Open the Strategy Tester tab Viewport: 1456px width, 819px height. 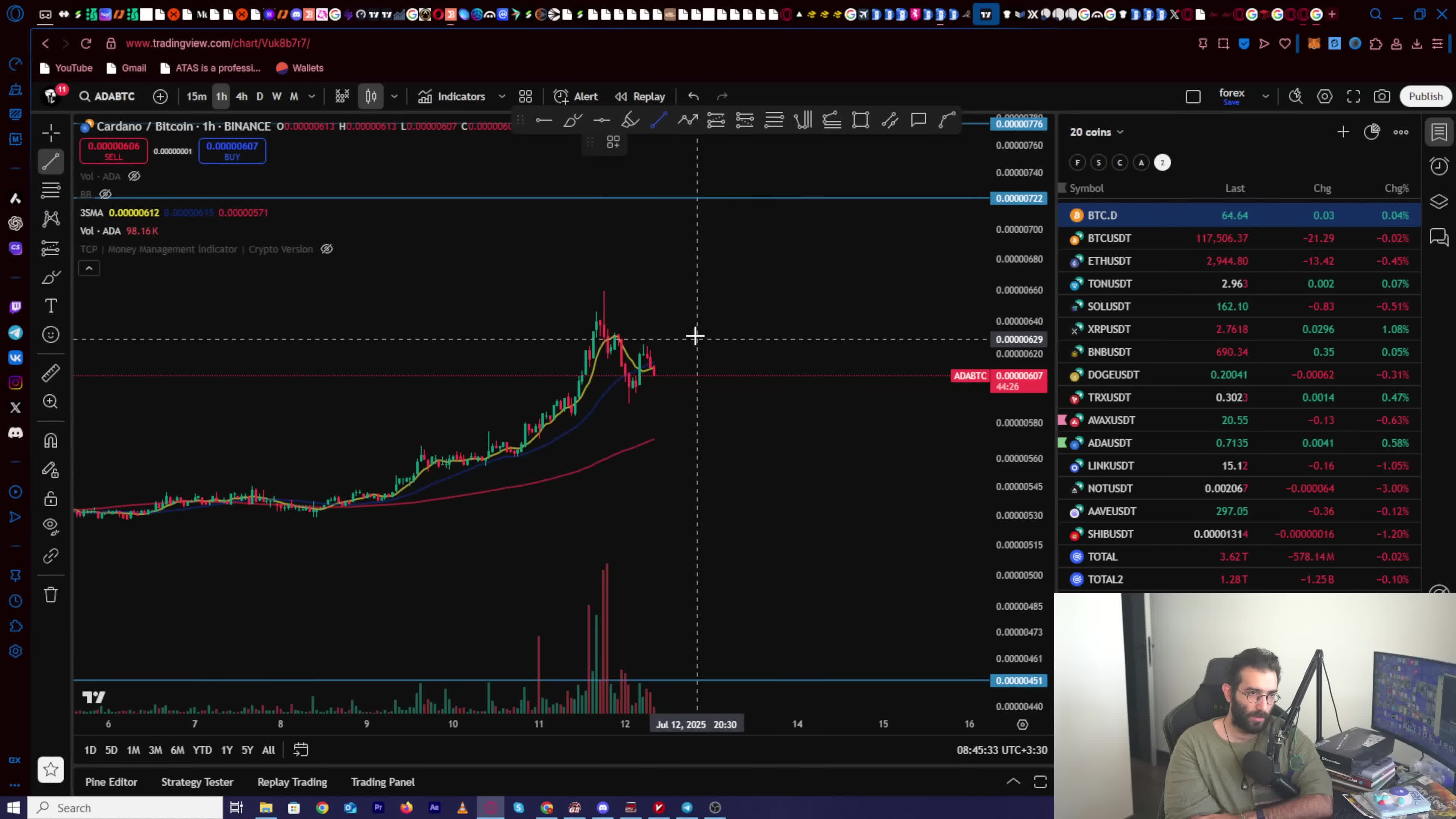click(197, 782)
